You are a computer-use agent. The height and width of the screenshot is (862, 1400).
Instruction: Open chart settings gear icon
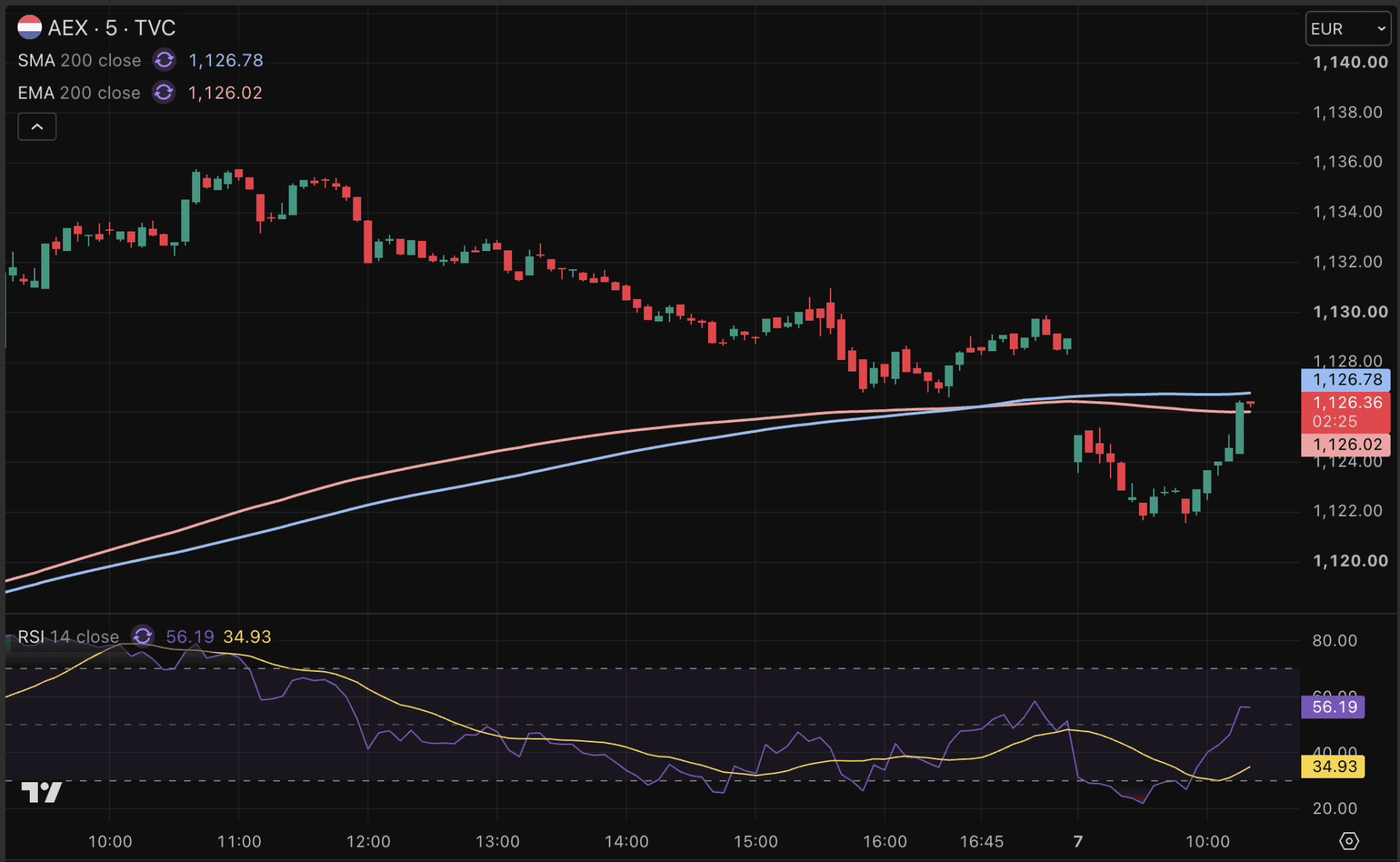(x=1348, y=841)
